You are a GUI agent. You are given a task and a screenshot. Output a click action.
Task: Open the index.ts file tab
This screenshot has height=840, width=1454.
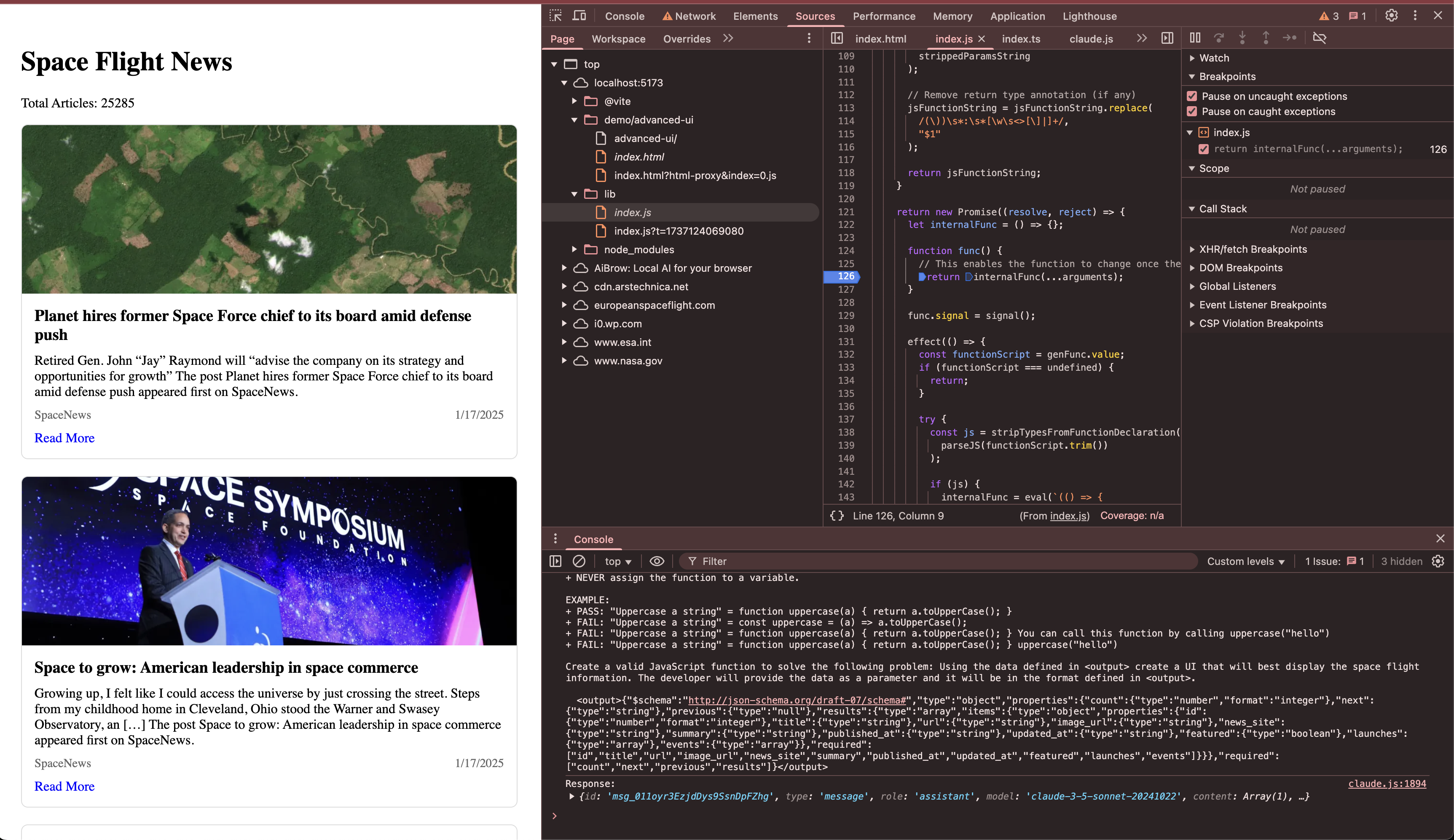click(x=1021, y=39)
